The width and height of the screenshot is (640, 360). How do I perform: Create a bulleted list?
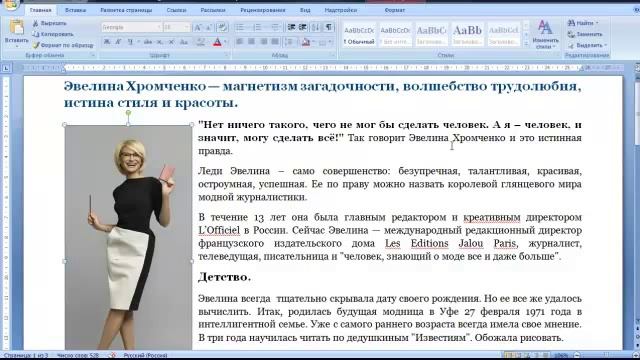point(240,27)
